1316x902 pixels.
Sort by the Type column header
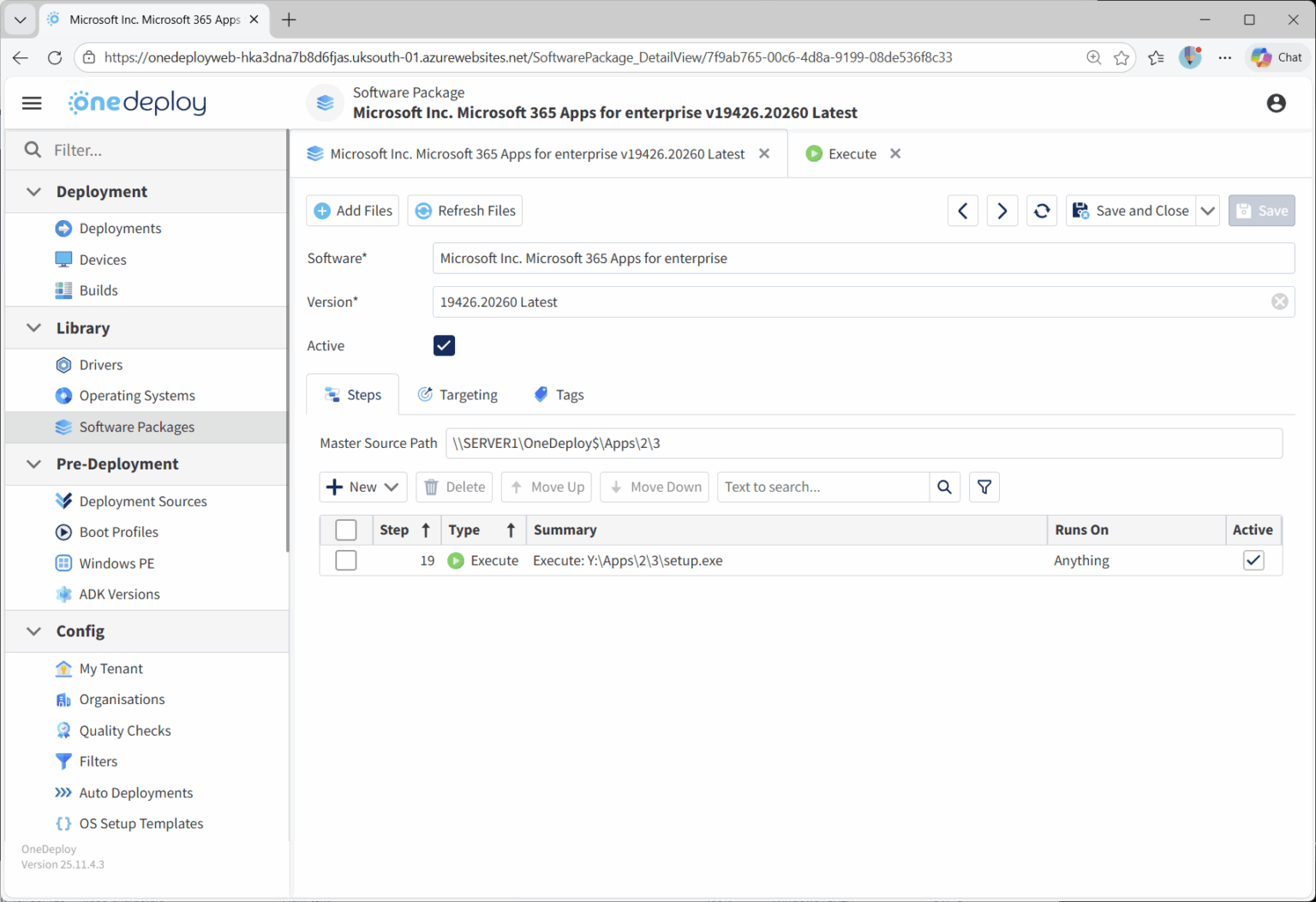click(483, 530)
